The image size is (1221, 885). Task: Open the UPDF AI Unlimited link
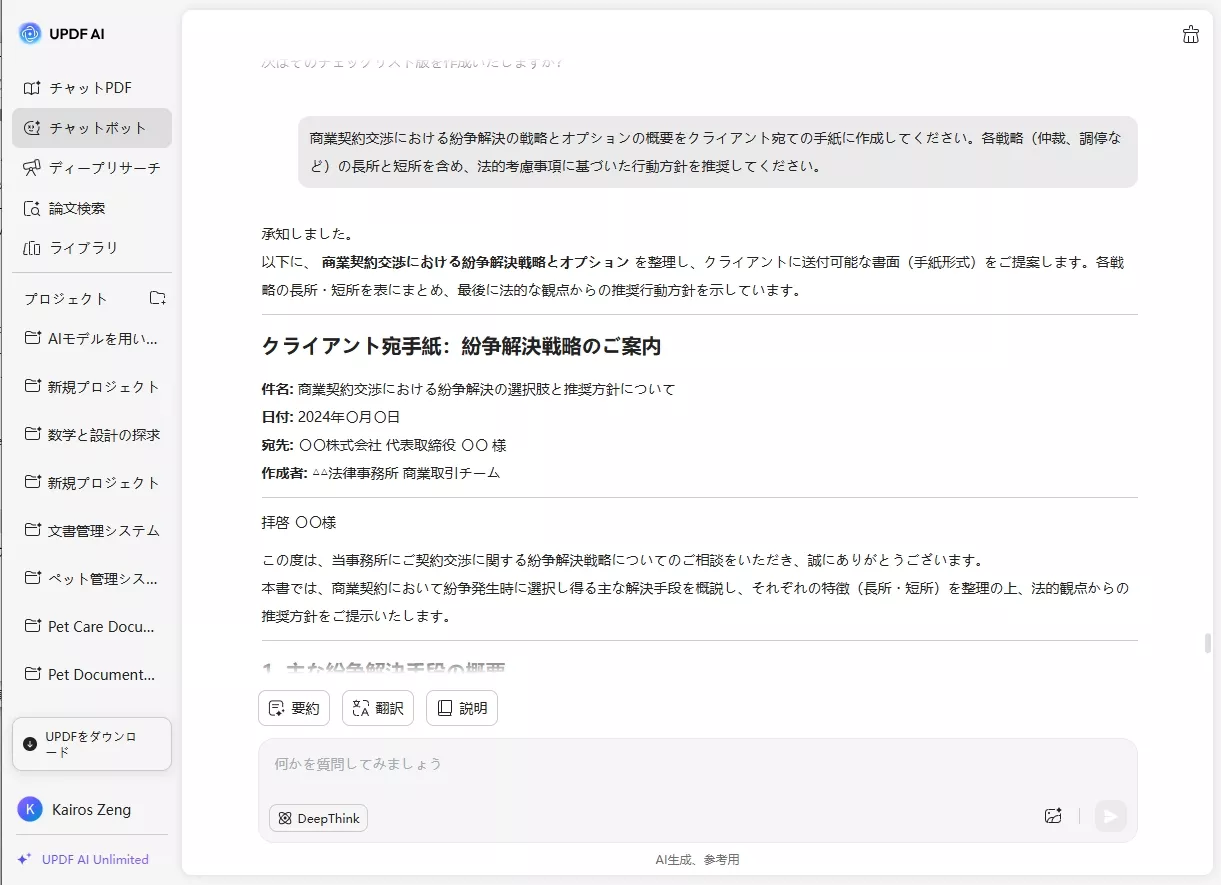(90, 859)
